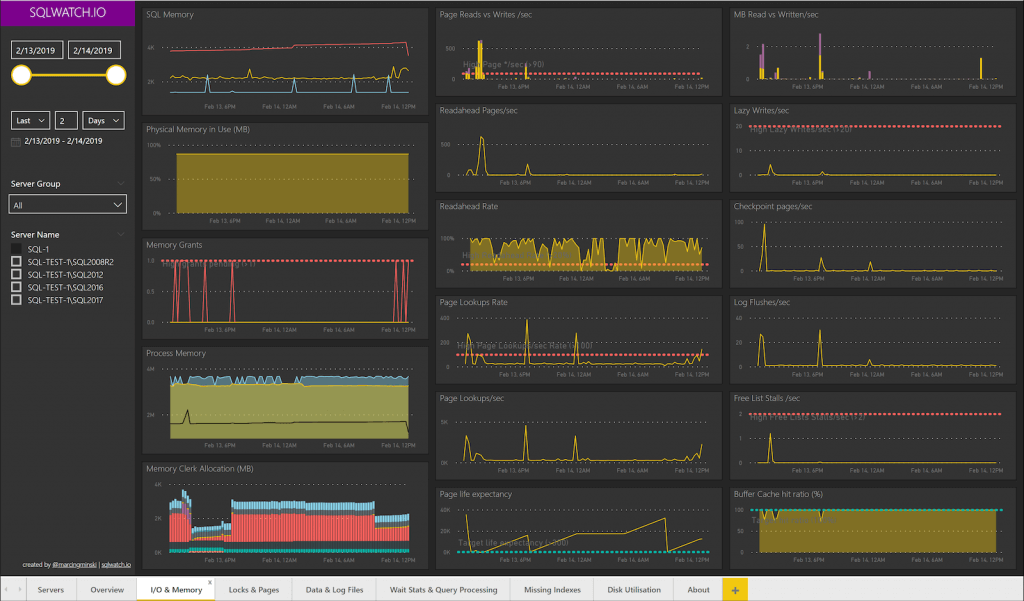1024x601 pixels.
Task: Click the right page navigation arrow
Action: click(x=18, y=589)
